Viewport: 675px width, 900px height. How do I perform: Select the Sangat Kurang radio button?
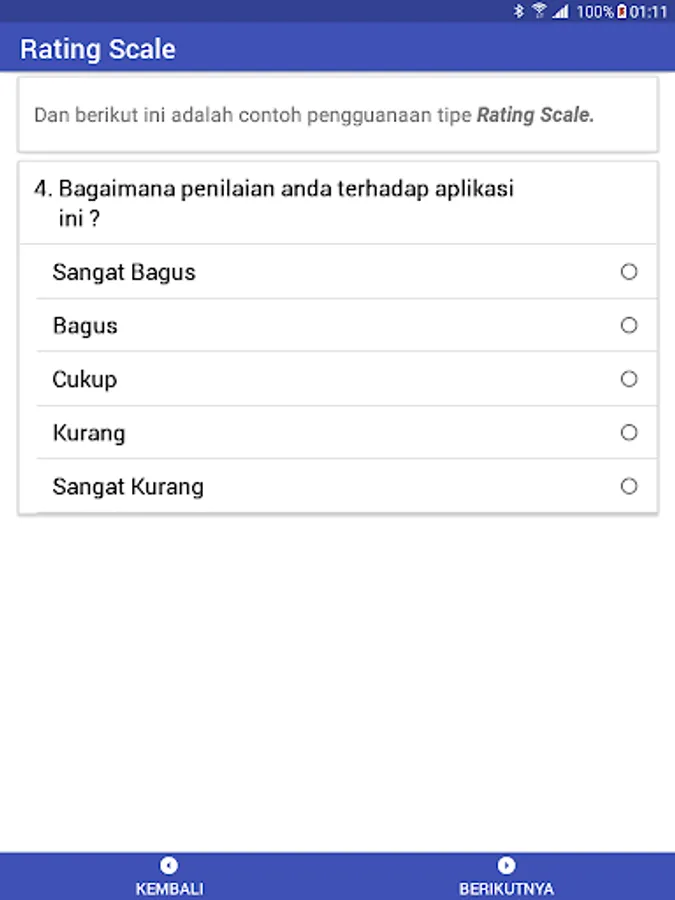pyautogui.click(x=629, y=487)
